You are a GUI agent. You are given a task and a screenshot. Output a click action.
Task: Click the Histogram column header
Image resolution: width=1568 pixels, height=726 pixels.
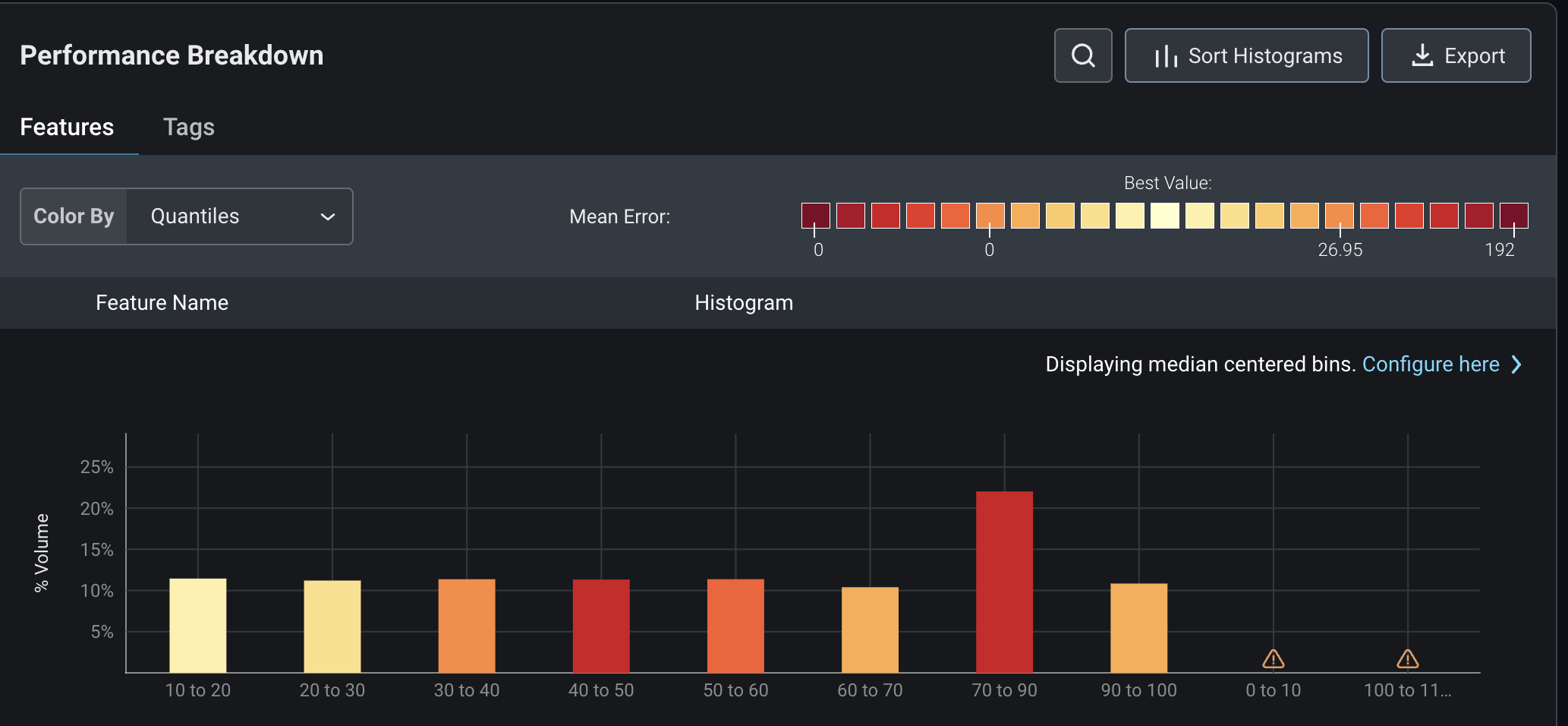coord(744,303)
